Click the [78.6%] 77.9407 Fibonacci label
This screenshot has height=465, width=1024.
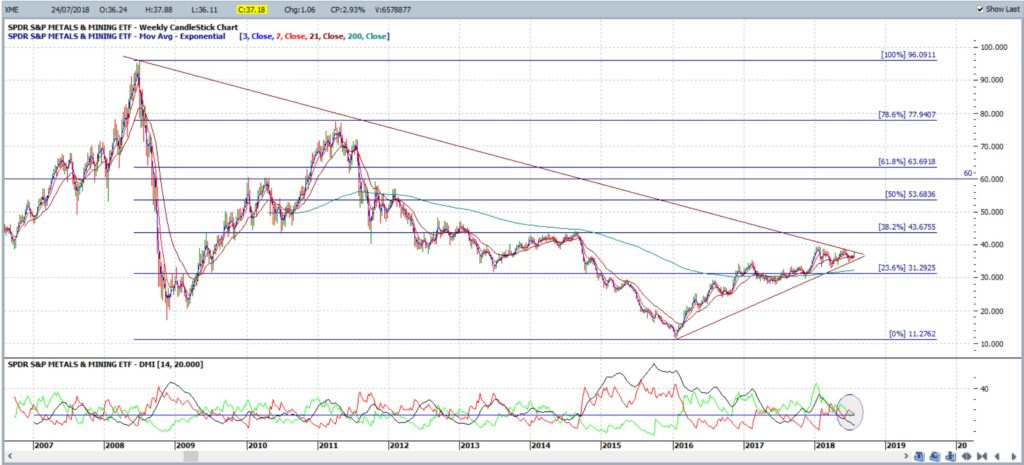tap(908, 115)
